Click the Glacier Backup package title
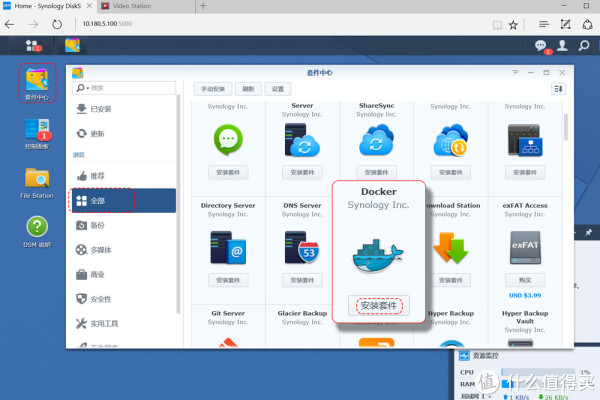The width and height of the screenshot is (600, 400). 302,313
